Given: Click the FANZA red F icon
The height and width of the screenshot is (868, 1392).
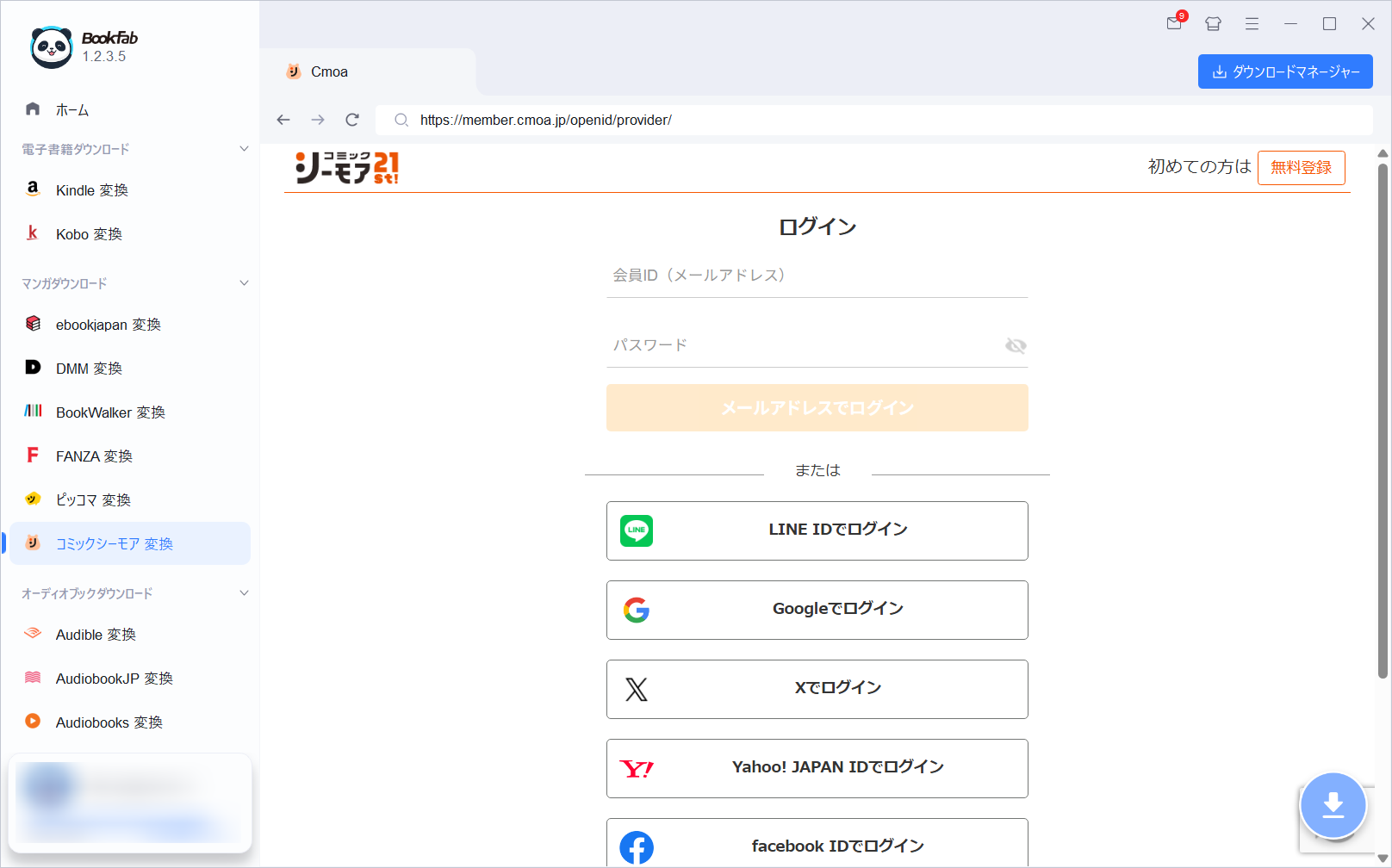Looking at the screenshot, I should (x=33, y=455).
